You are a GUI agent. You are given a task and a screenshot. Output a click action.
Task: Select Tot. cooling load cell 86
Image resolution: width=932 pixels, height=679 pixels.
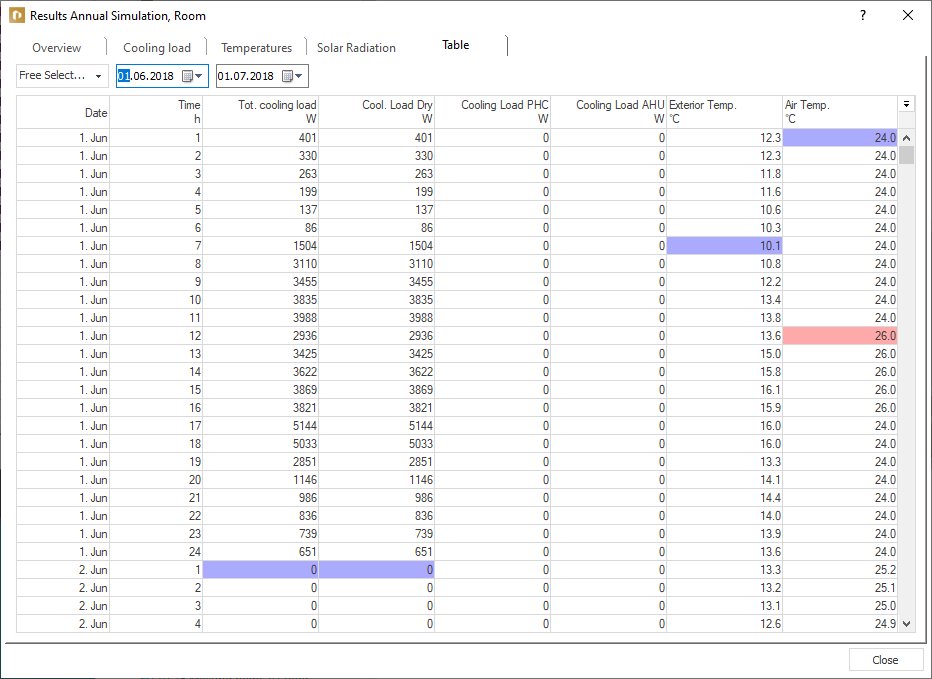260,228
